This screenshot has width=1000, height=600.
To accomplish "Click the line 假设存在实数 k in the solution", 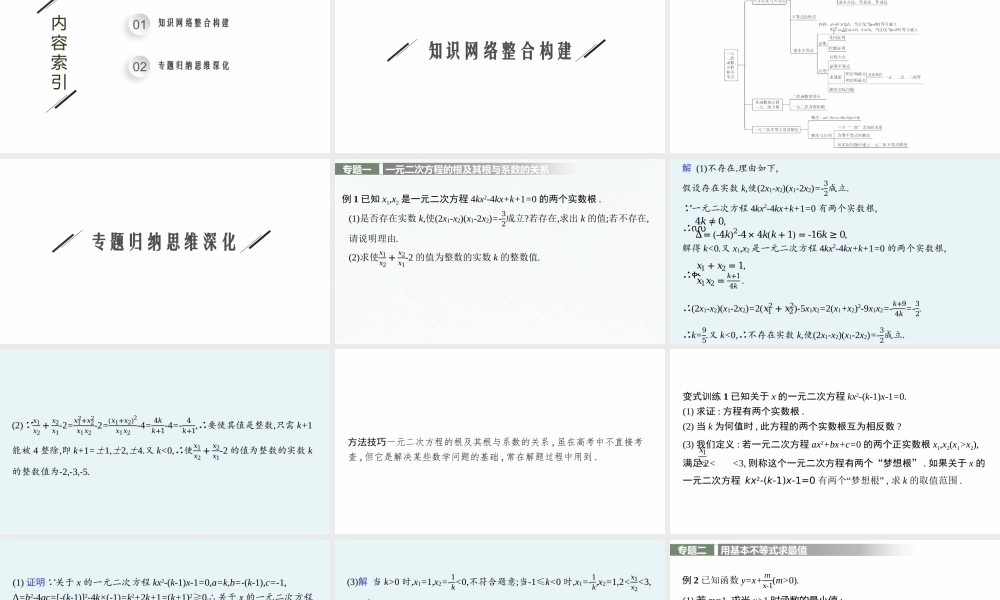I will [765, 187].
